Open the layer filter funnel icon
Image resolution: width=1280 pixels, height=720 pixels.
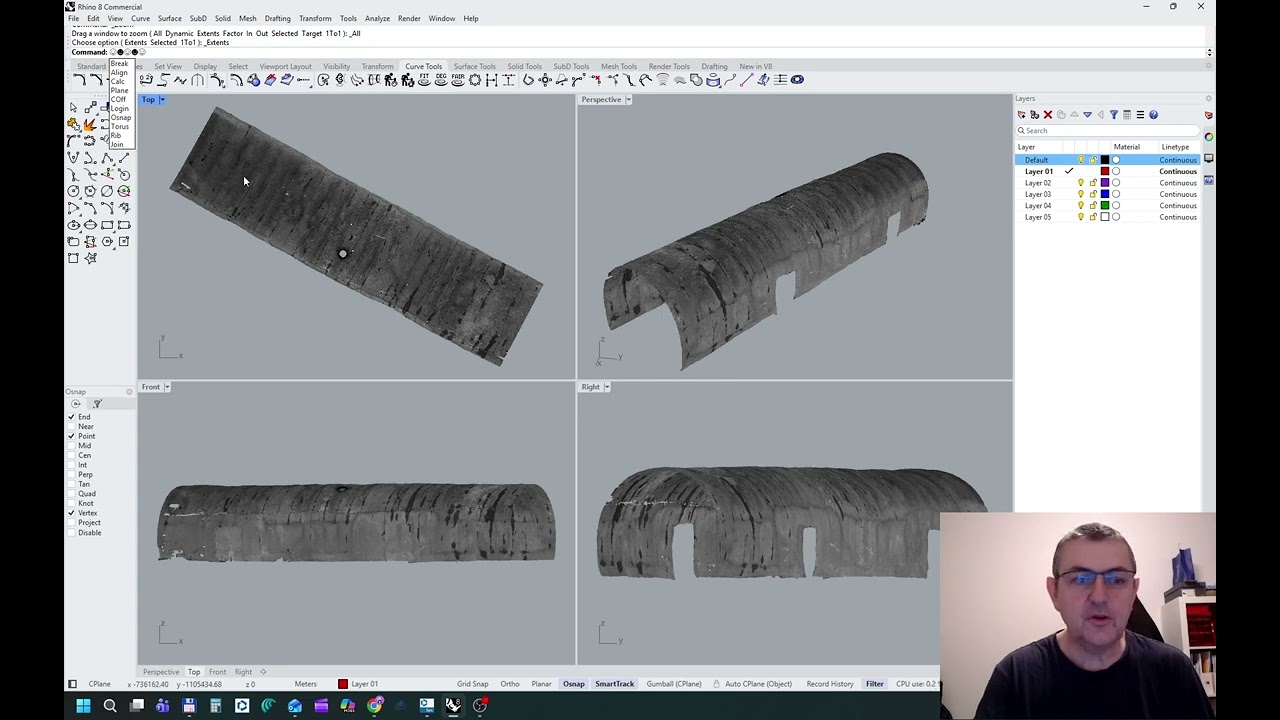tap(1114, 115)
